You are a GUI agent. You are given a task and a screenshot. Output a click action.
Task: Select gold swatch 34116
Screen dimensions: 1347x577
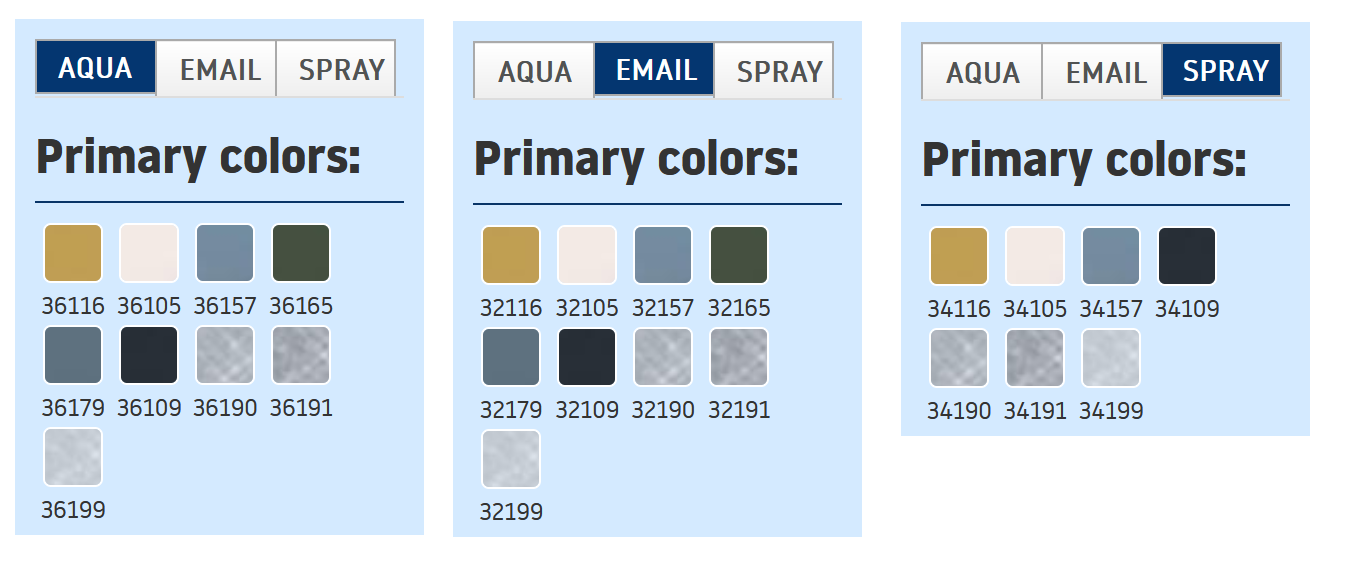click(x=959, y=256)
